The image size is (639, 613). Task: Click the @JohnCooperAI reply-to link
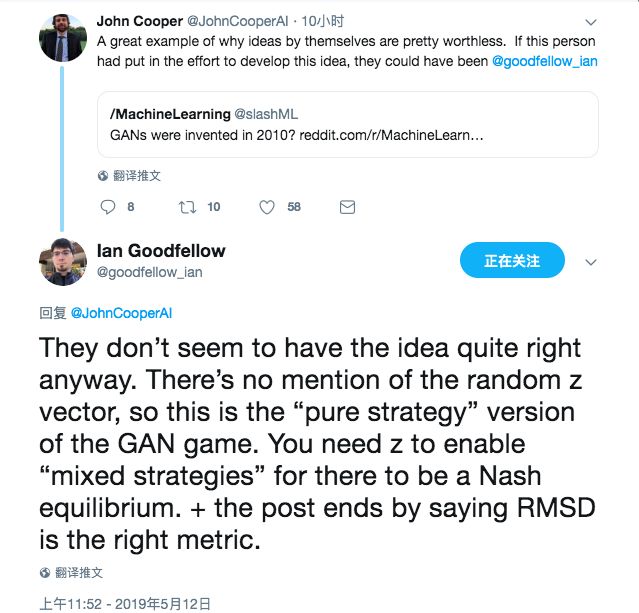120,313
